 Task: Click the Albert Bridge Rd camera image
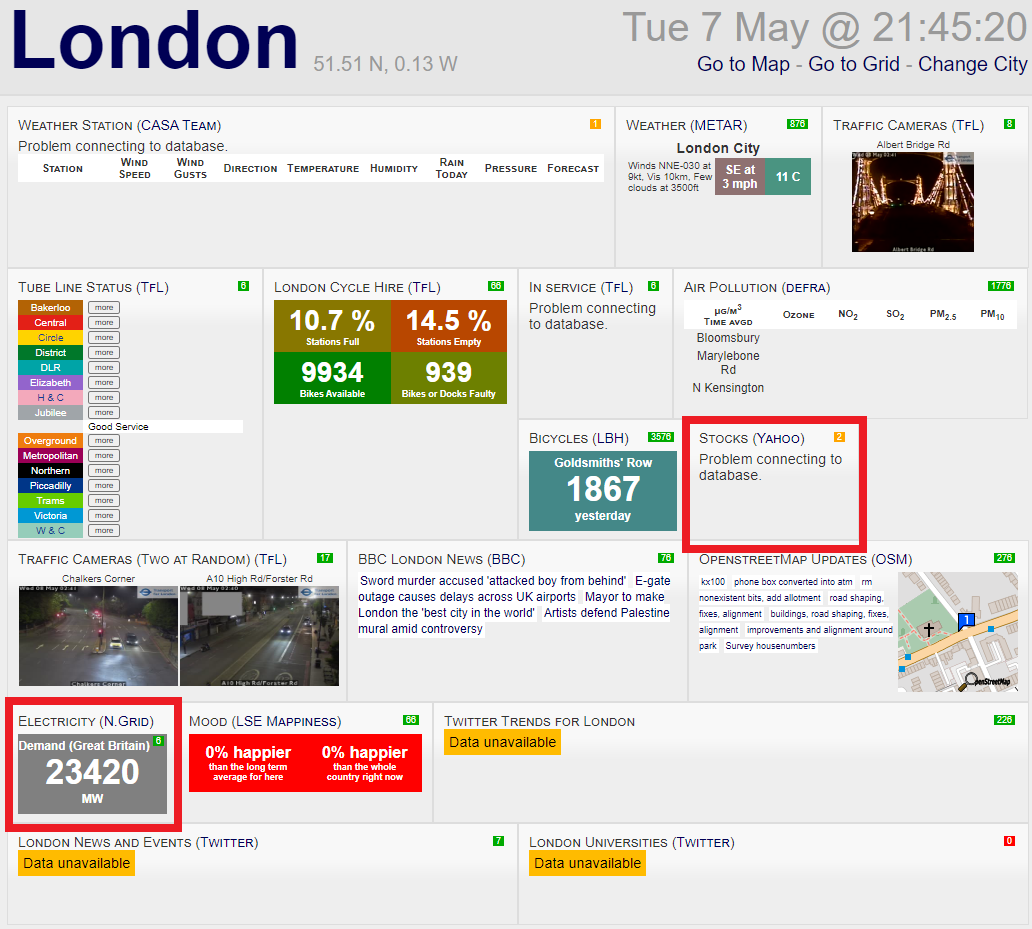point(913,202)
